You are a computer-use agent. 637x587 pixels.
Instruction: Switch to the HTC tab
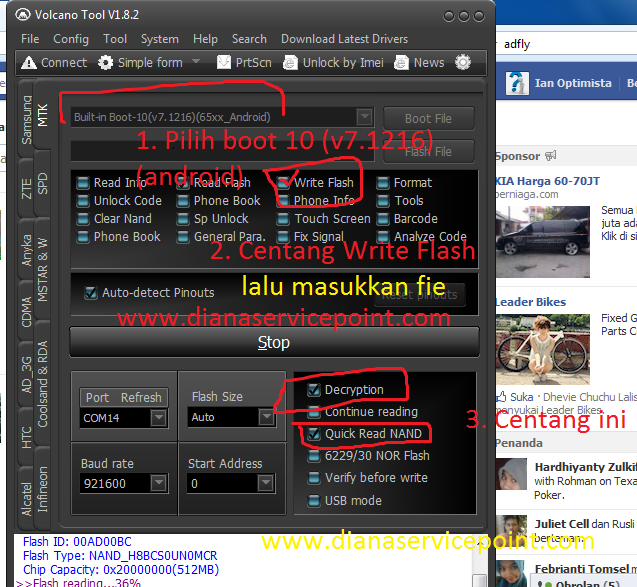[26, 437]
